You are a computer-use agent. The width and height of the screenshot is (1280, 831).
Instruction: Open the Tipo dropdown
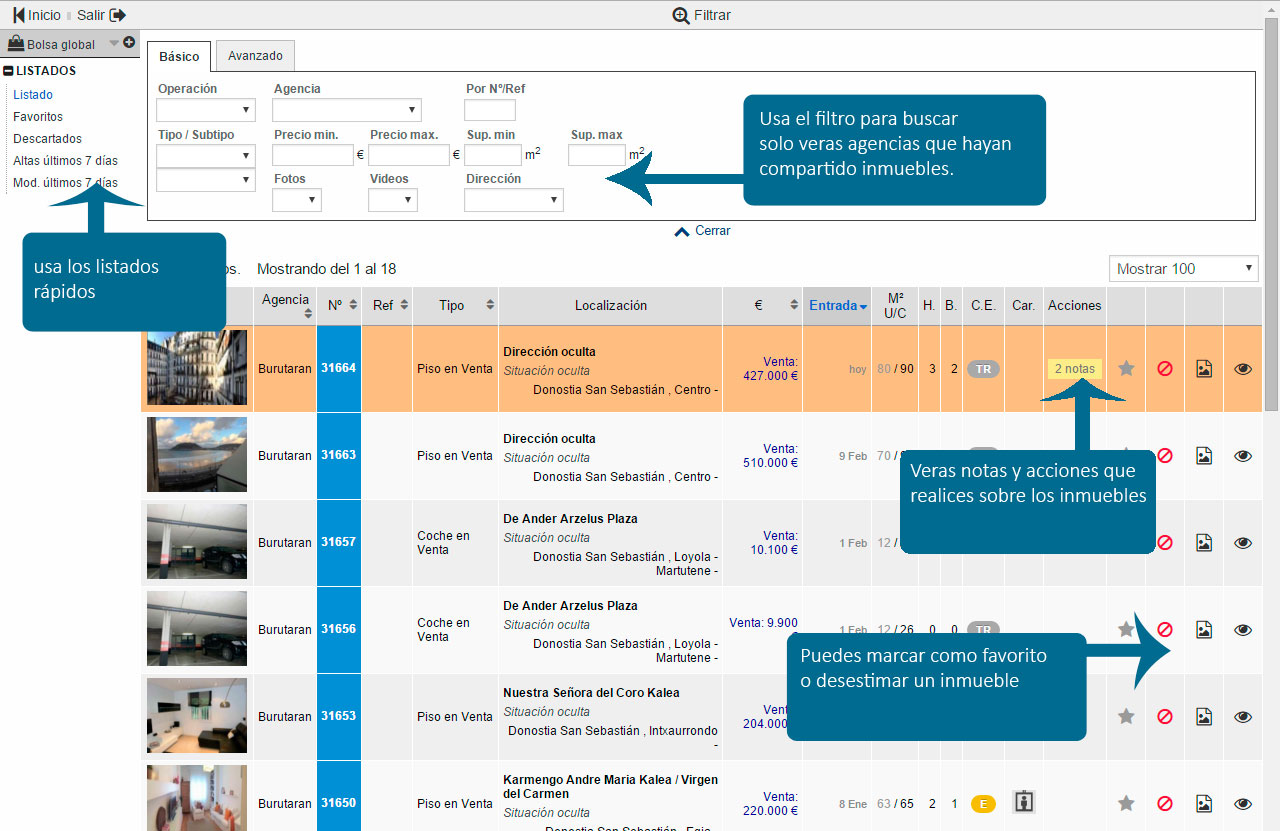pos(207,156)
